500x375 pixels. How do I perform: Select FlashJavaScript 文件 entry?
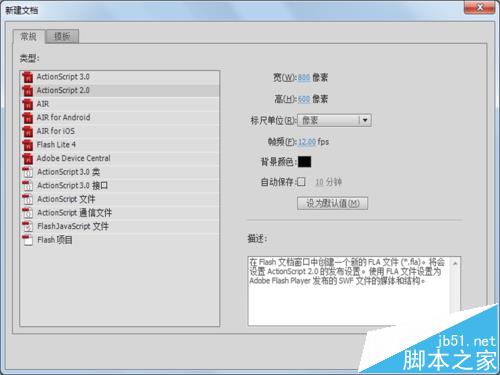click(120, 226)
